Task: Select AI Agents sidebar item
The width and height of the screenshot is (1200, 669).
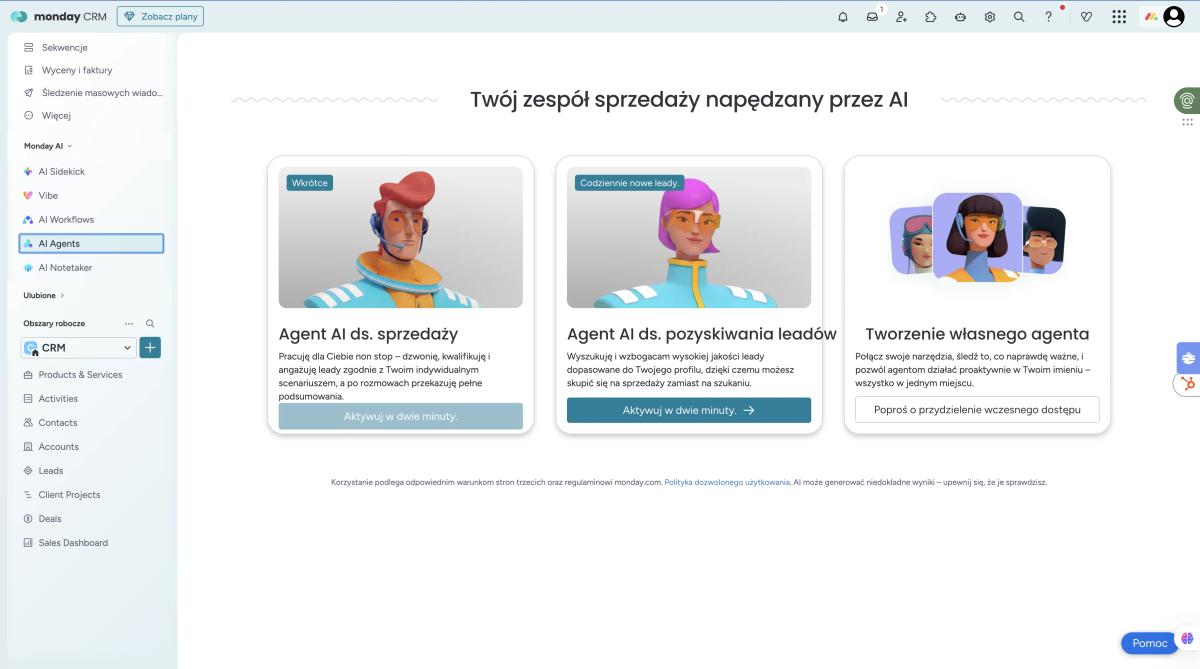Action: pyautogui.click(x=91, y=244)
